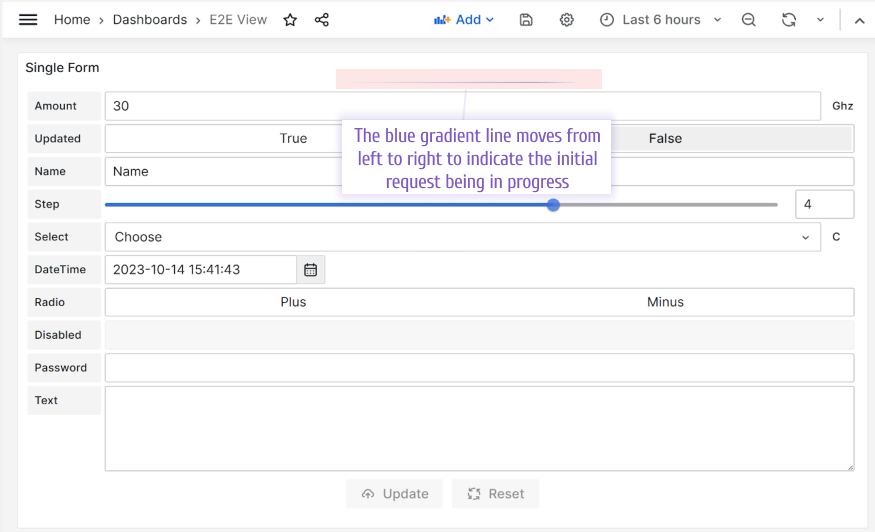Click the Step slider handle
This screenshot has width=875, height=532.
point(553,205)
